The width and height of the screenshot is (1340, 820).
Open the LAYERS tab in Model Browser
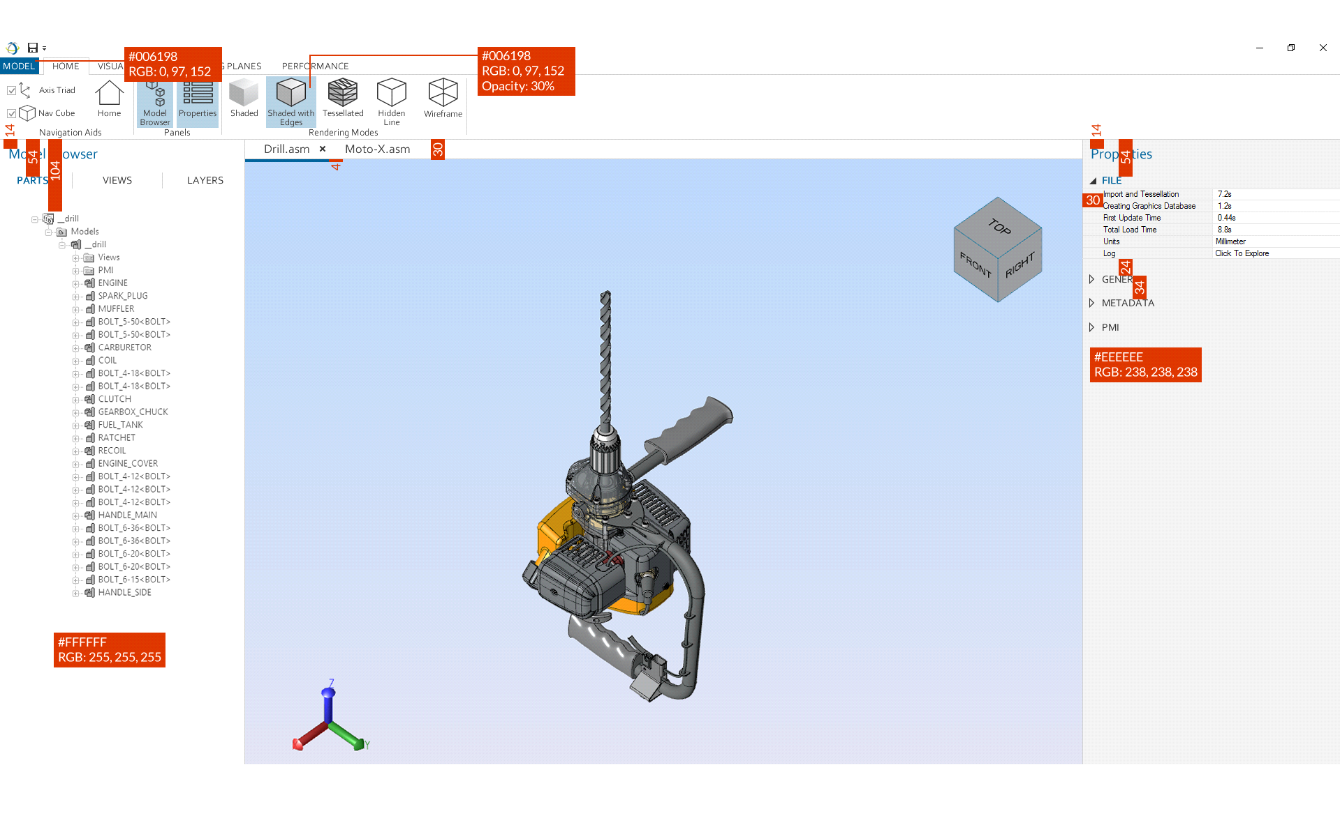[x=205, y=181]
